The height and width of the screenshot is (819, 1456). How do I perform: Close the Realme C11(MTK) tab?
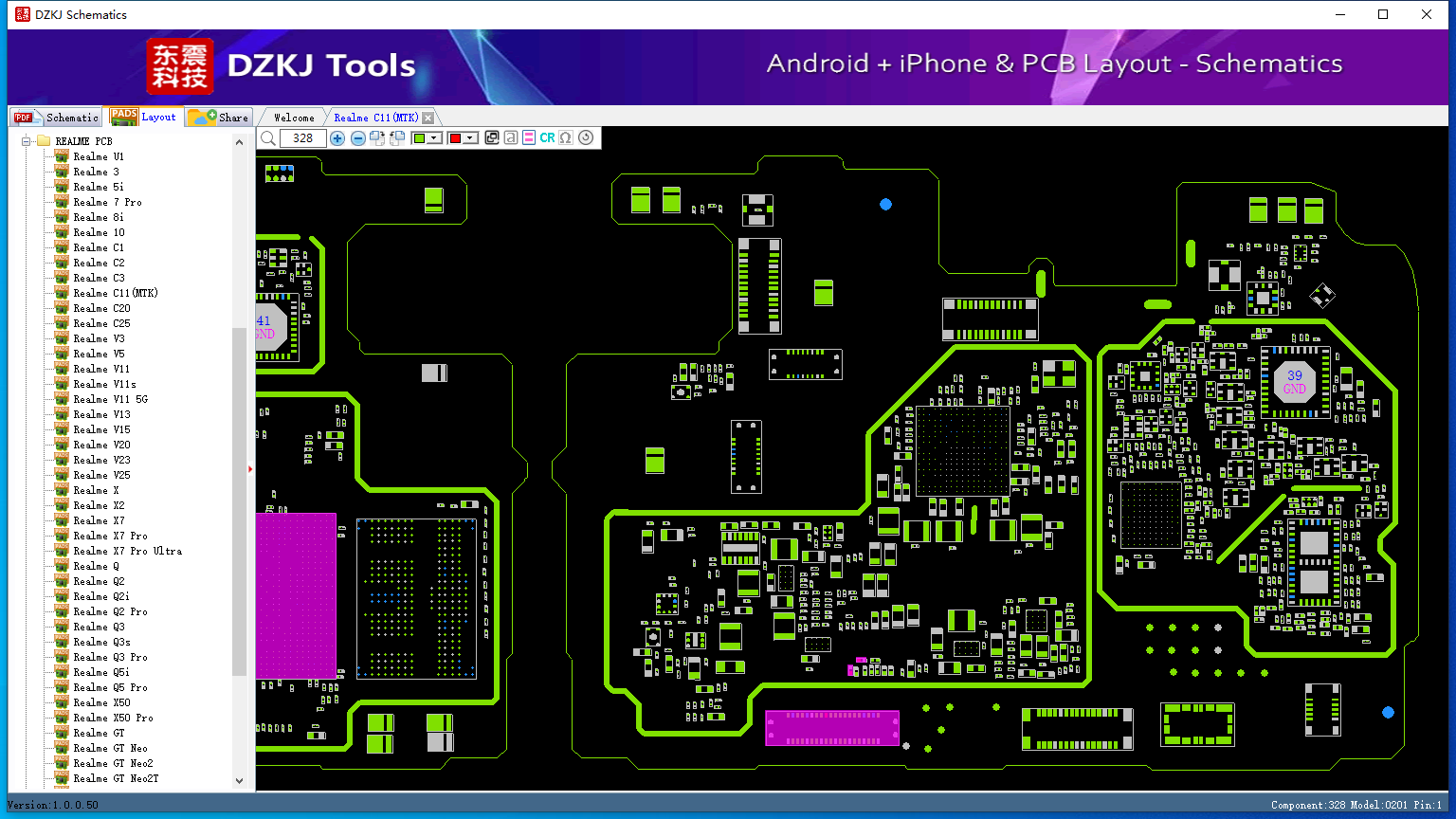[x=428, y=118]
